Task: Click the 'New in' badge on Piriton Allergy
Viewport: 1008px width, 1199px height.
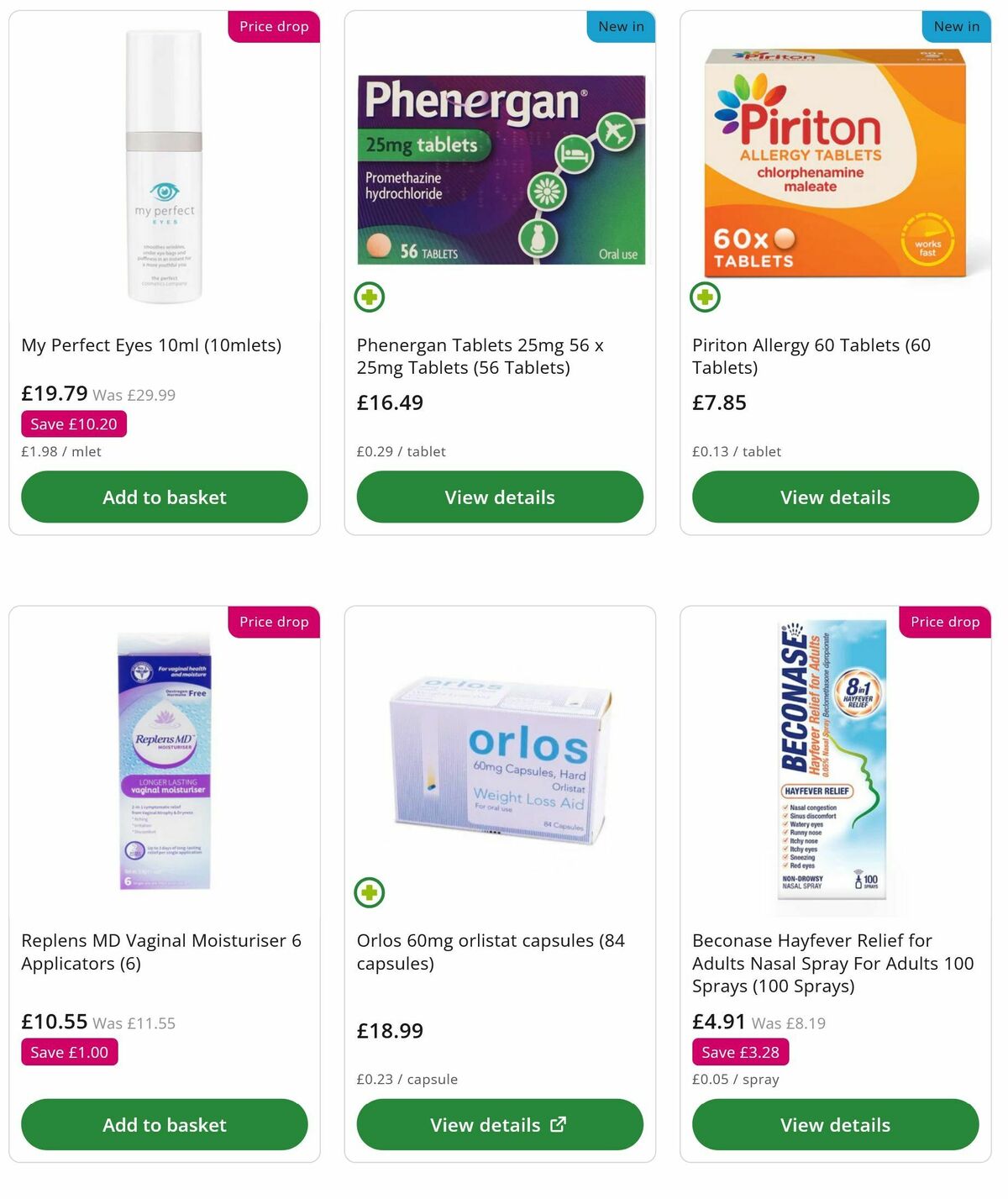Action: [956, 26]
